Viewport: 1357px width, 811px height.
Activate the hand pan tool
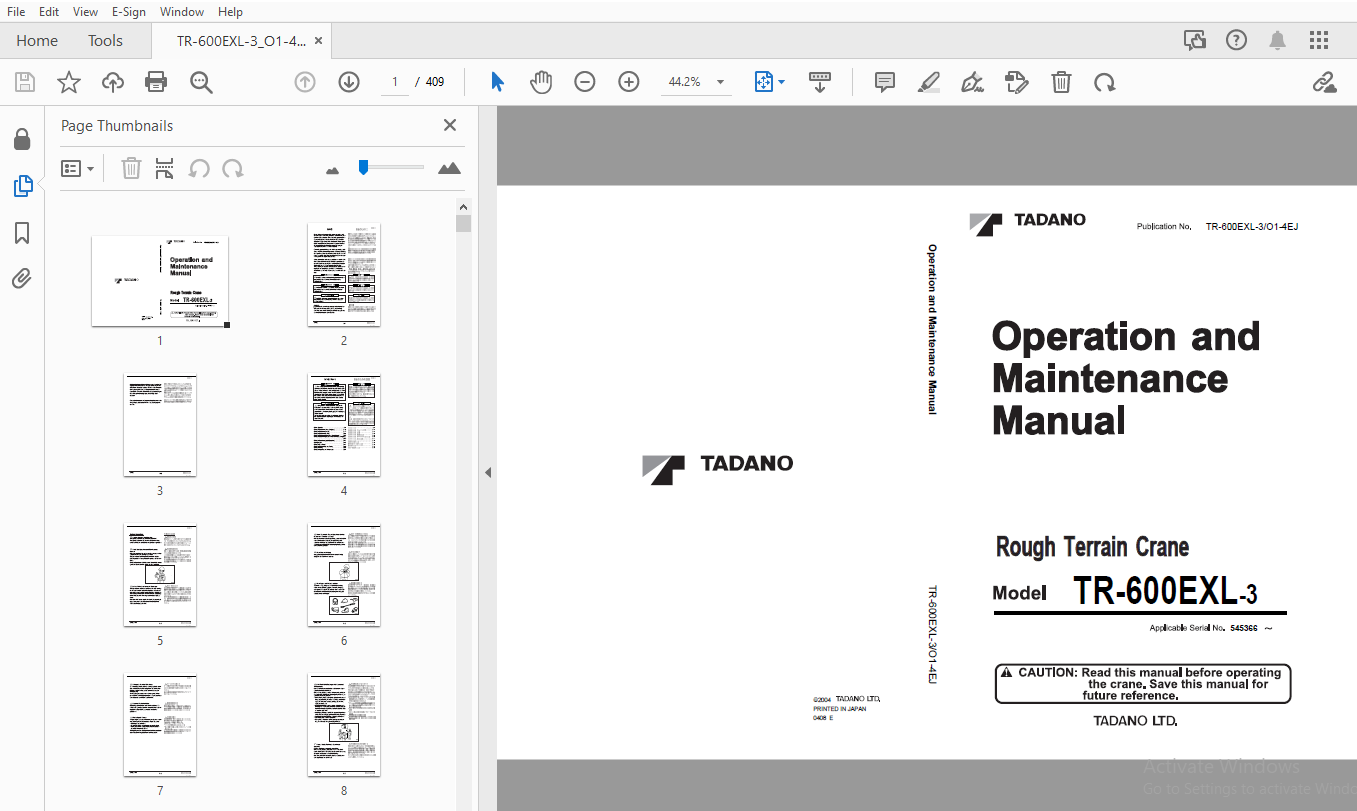coord(541,82)
